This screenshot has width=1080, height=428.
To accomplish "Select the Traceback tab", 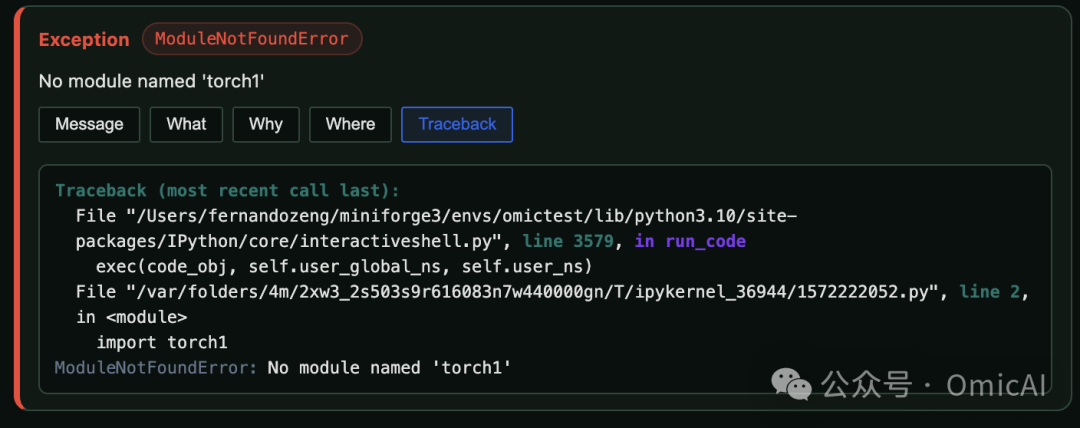I will tap(457, 124).
